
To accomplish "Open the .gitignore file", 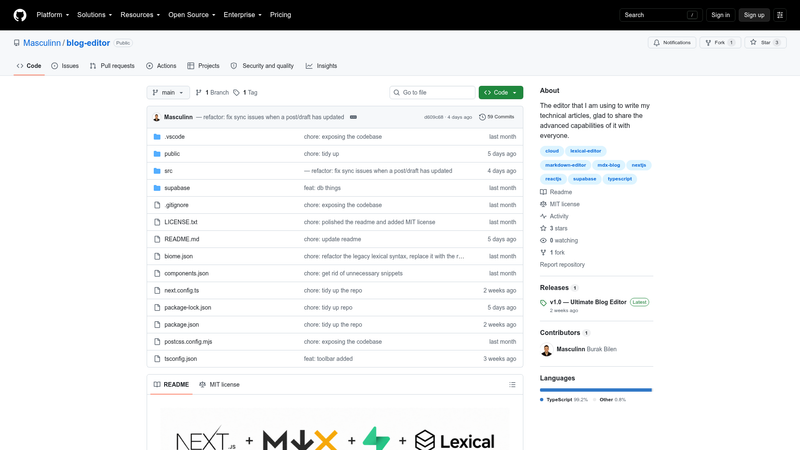I will [x=177, y=205].
